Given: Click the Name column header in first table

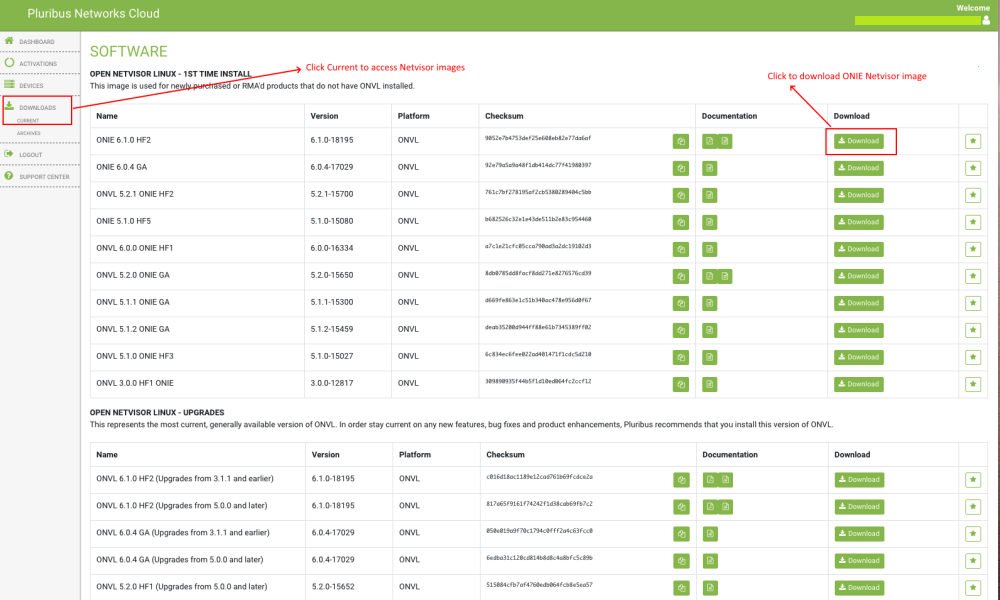Looking at the screenshot, I should pos(107,116).
